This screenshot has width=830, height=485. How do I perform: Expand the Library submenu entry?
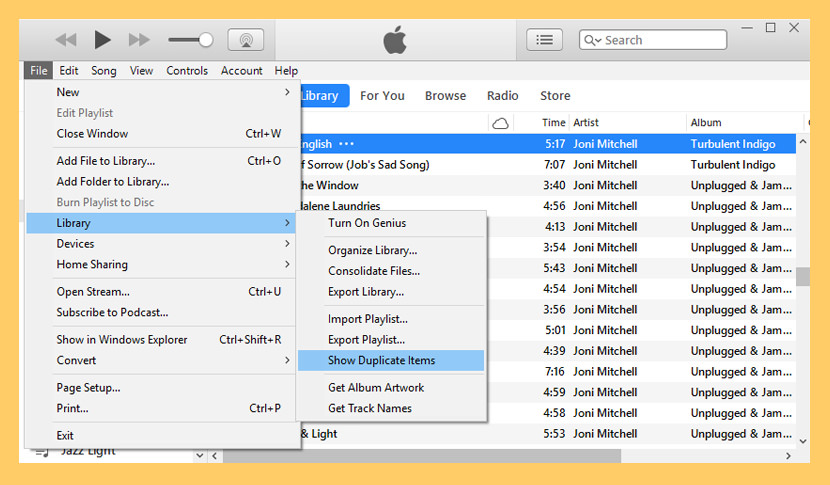click(x=161, y=223)
